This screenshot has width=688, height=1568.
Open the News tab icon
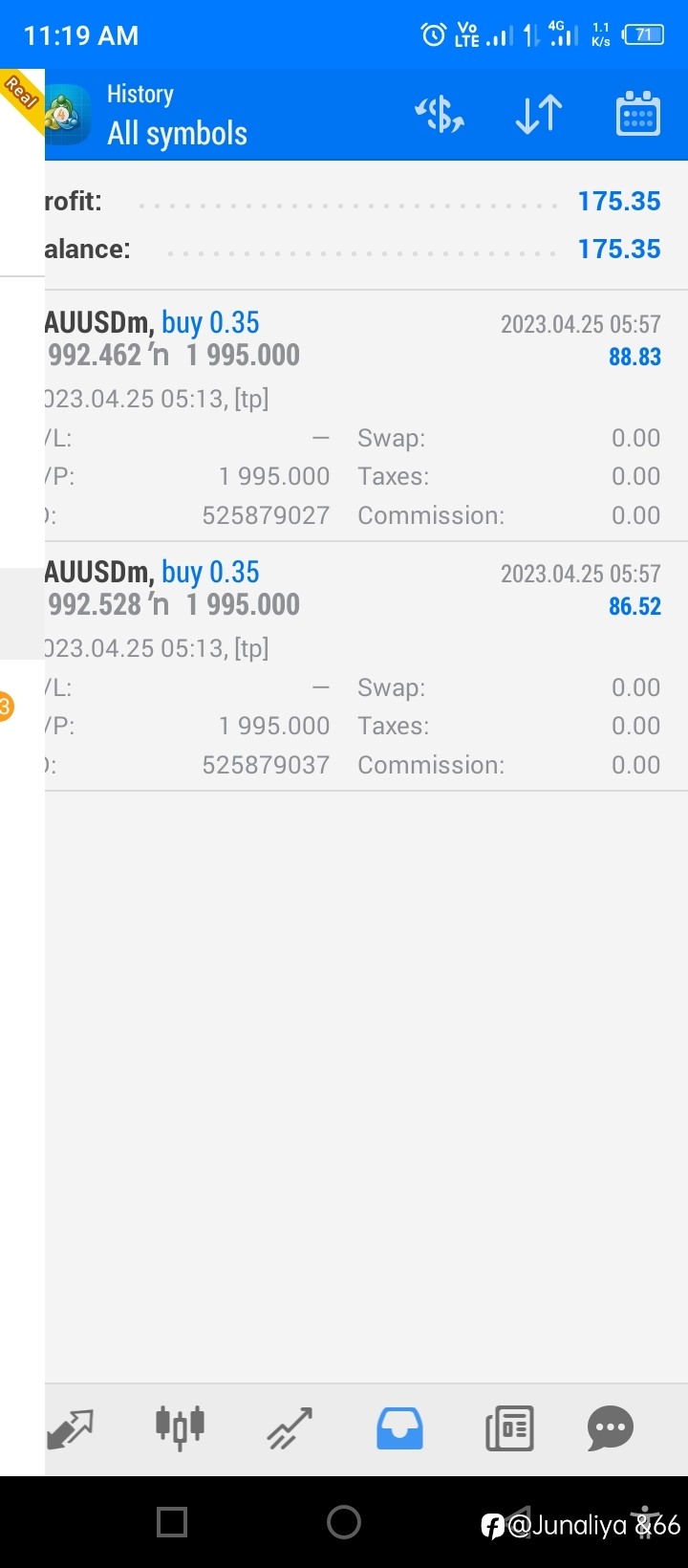click(x=509, y=1428)
